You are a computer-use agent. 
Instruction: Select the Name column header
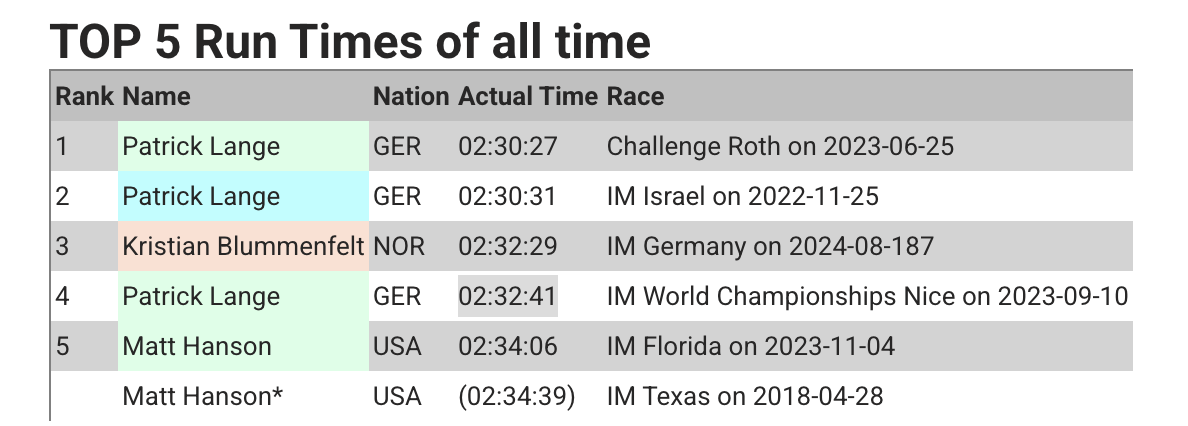[x=156, y=97]
